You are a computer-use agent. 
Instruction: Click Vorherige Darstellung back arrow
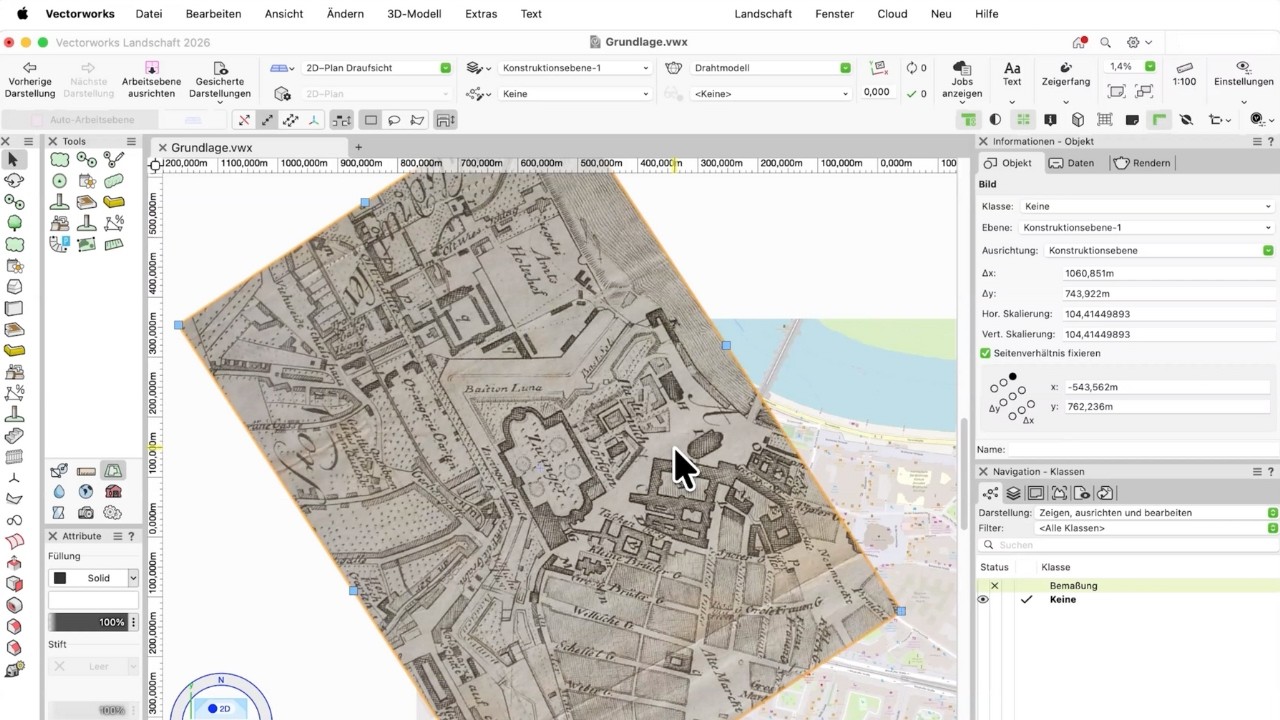pos(30,80)
